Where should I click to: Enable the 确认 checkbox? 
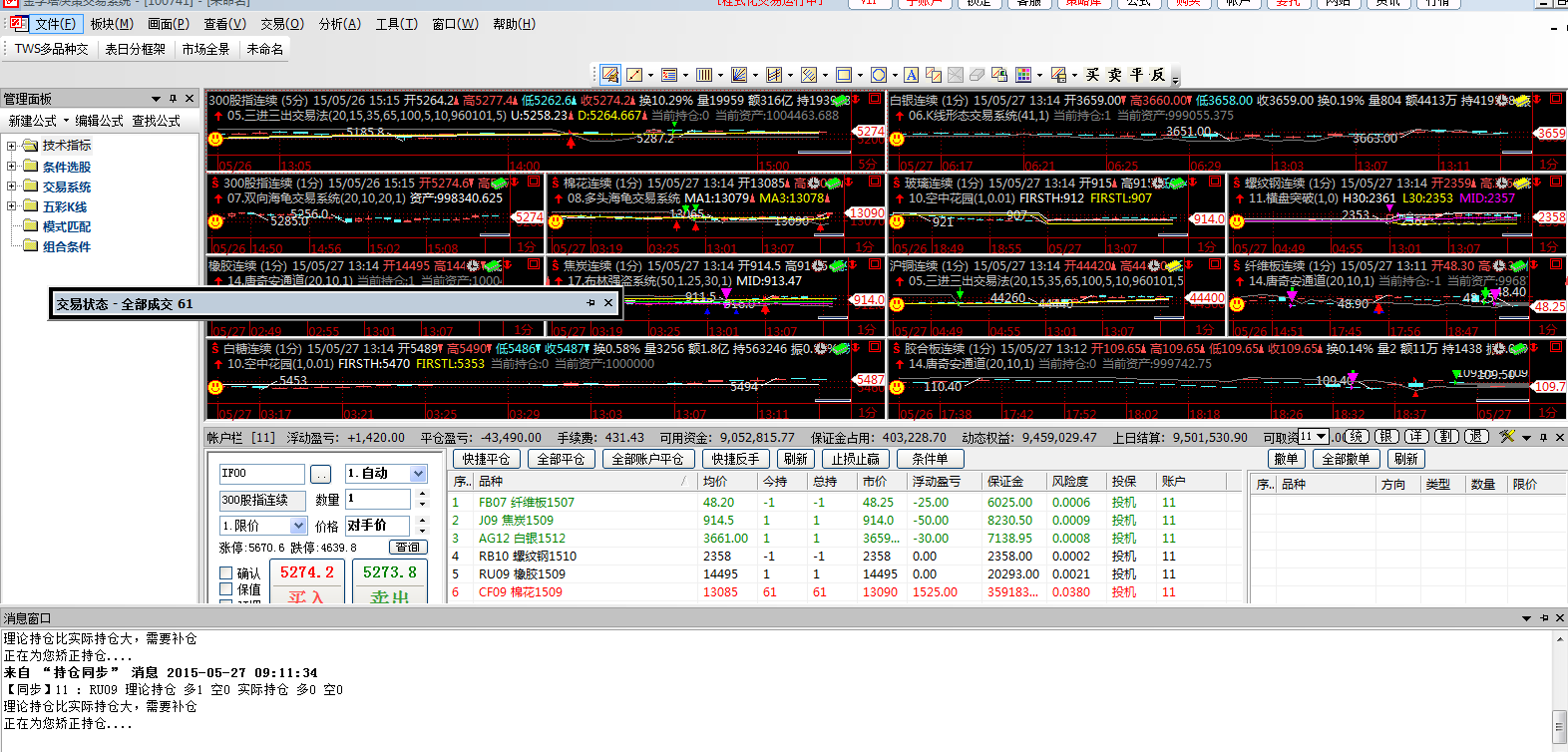226,573
